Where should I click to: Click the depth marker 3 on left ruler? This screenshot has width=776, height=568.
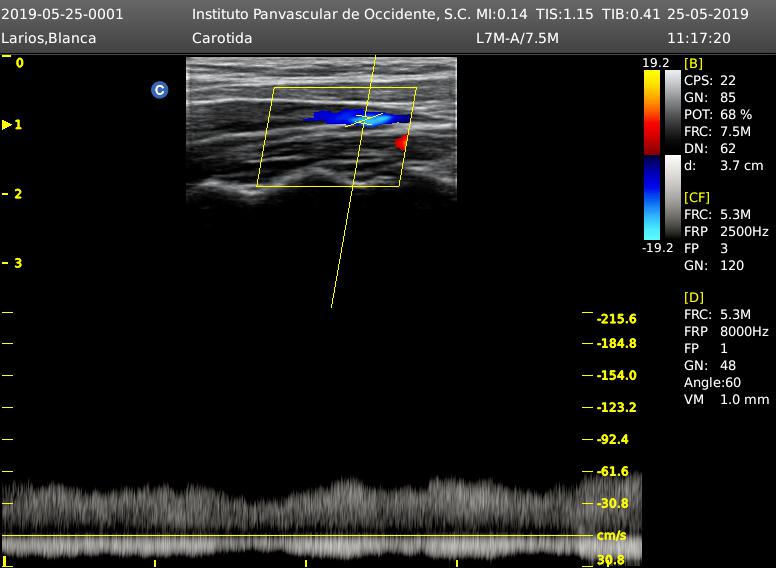click(18, 263)
